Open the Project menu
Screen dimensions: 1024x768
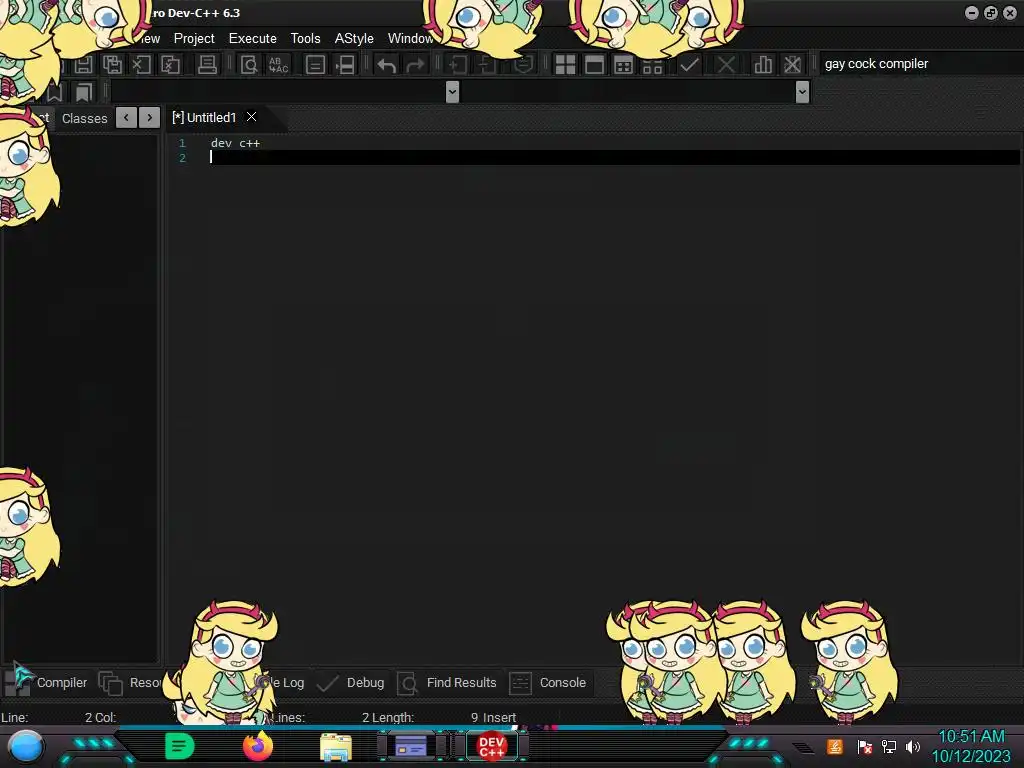click(x=194, y=39)
